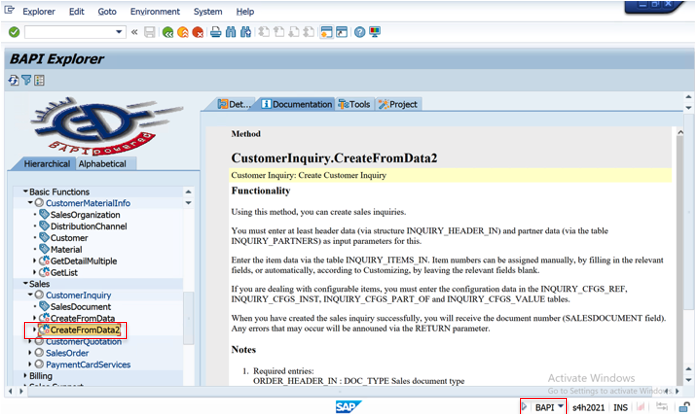Collapse the CustomerInquiry node arrow
695x414 pixels.
pos(30,295)
